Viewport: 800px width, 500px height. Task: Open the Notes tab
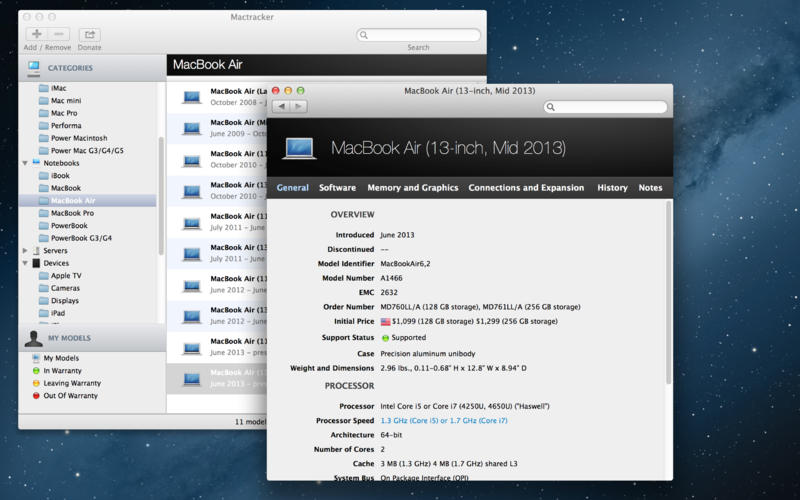click(650, 188)
